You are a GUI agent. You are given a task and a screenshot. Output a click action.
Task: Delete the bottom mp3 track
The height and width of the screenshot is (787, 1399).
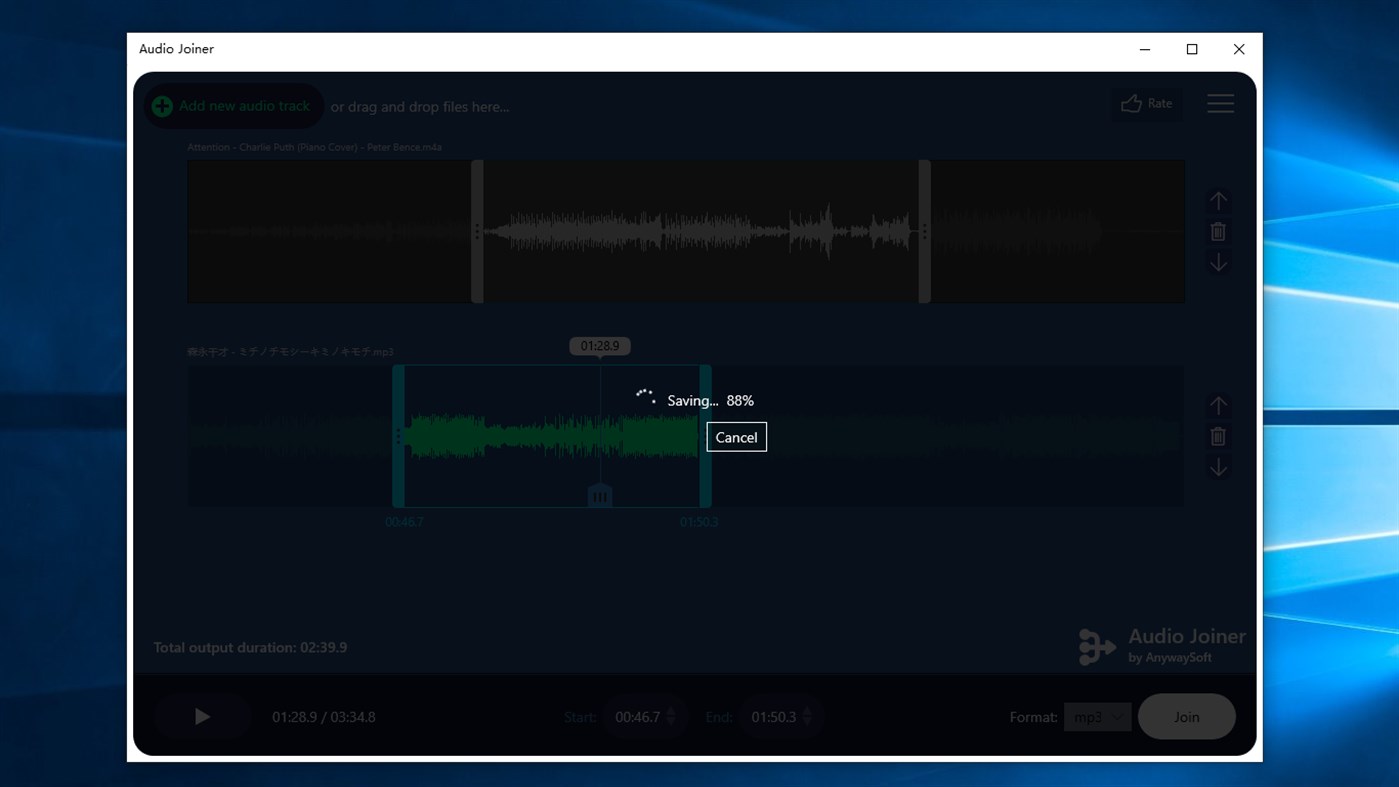[1217, 435]
